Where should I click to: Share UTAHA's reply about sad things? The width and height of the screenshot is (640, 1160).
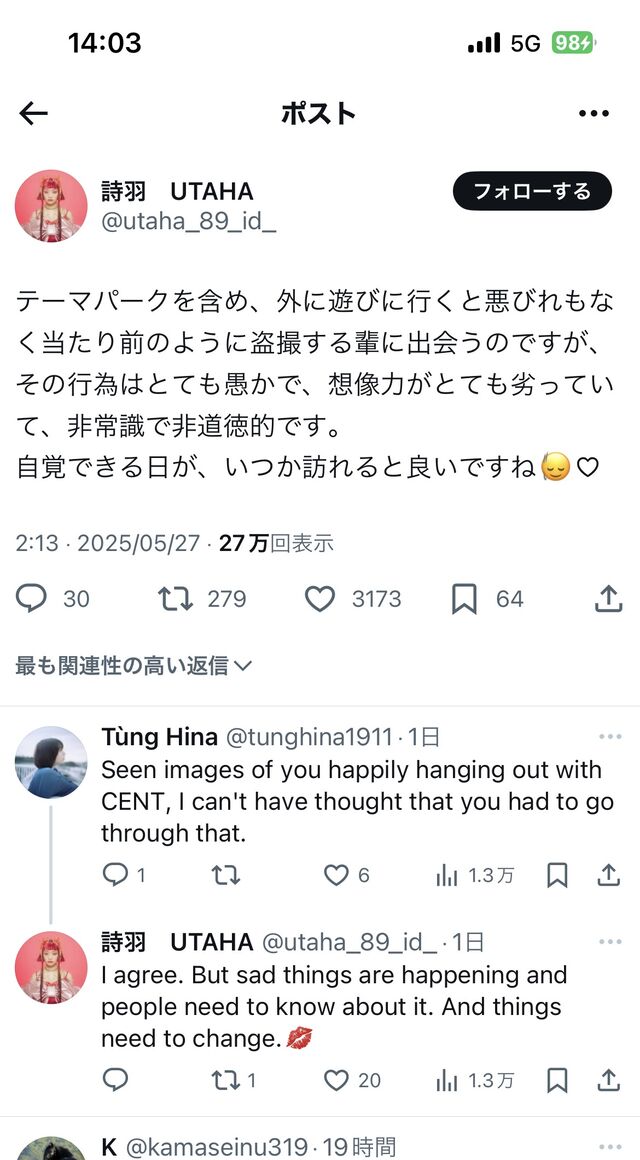click(x=609, y=1081)
